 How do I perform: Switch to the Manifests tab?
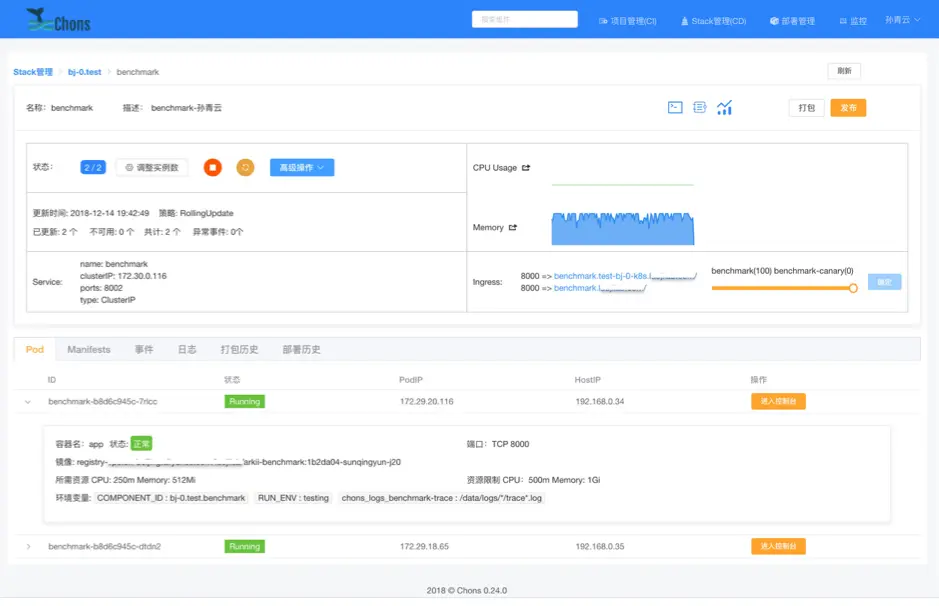89,350
